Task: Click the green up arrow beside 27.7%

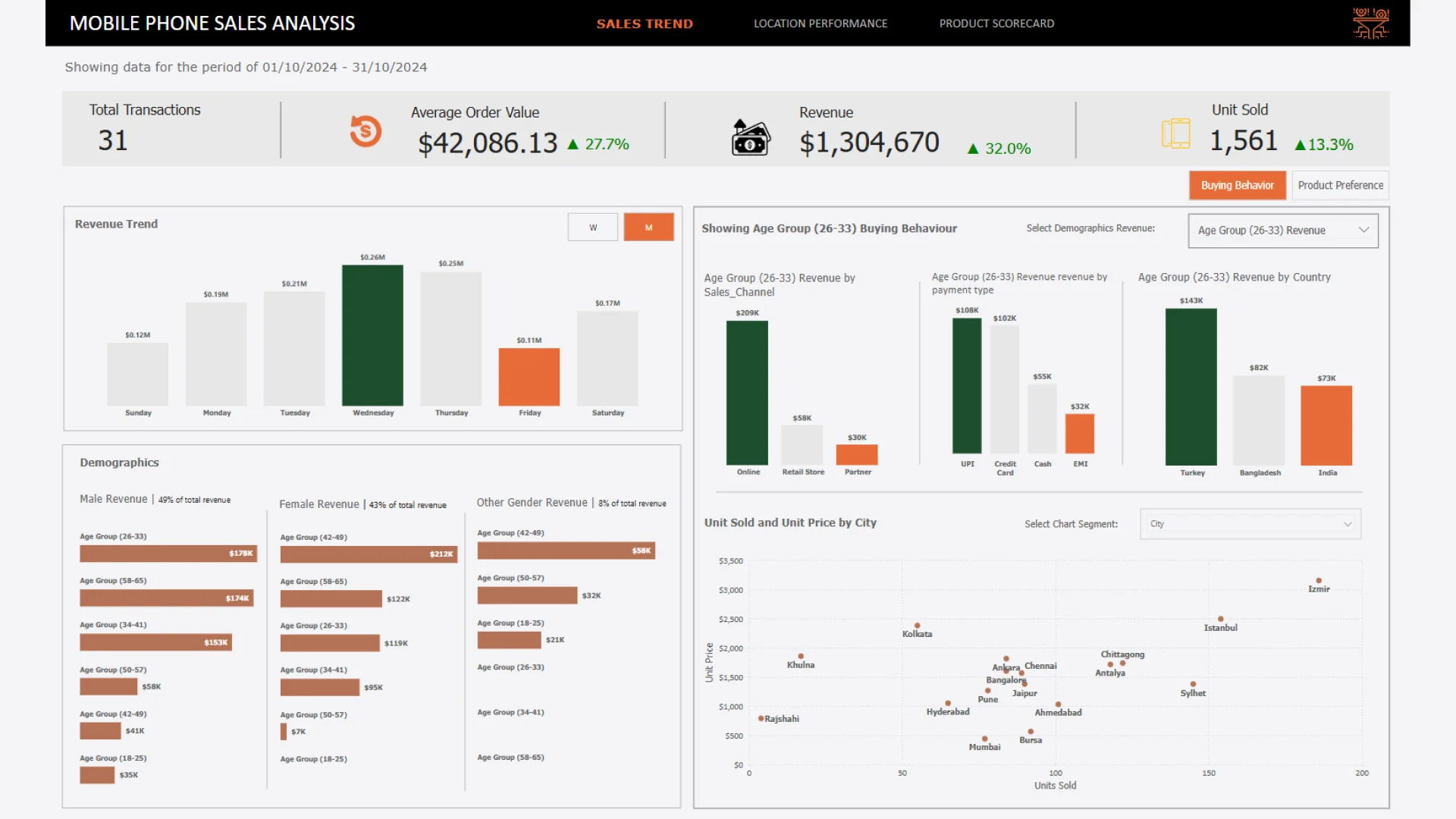Action: point(573,144)
